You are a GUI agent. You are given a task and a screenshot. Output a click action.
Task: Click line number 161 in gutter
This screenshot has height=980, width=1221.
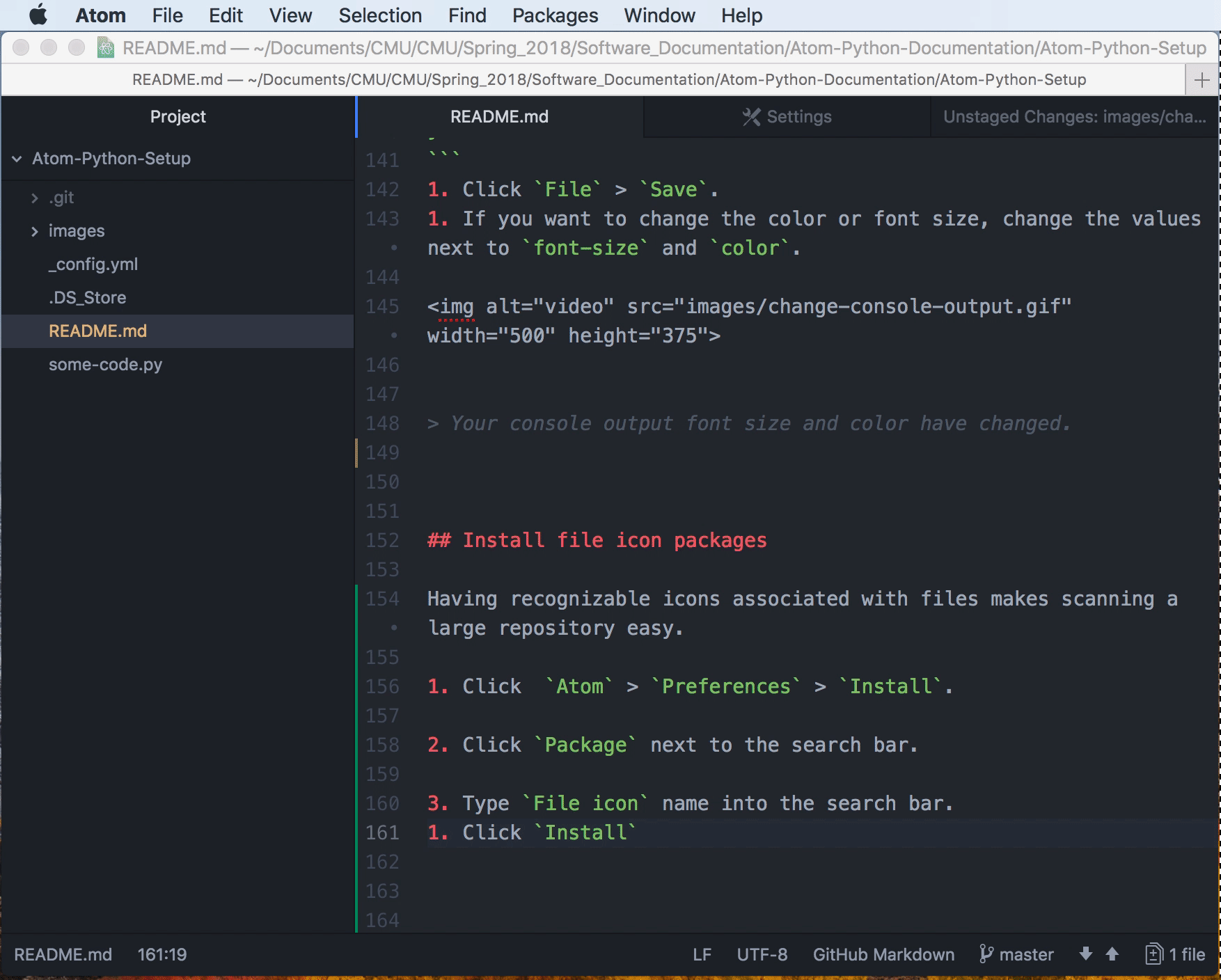tap(382, 832)
